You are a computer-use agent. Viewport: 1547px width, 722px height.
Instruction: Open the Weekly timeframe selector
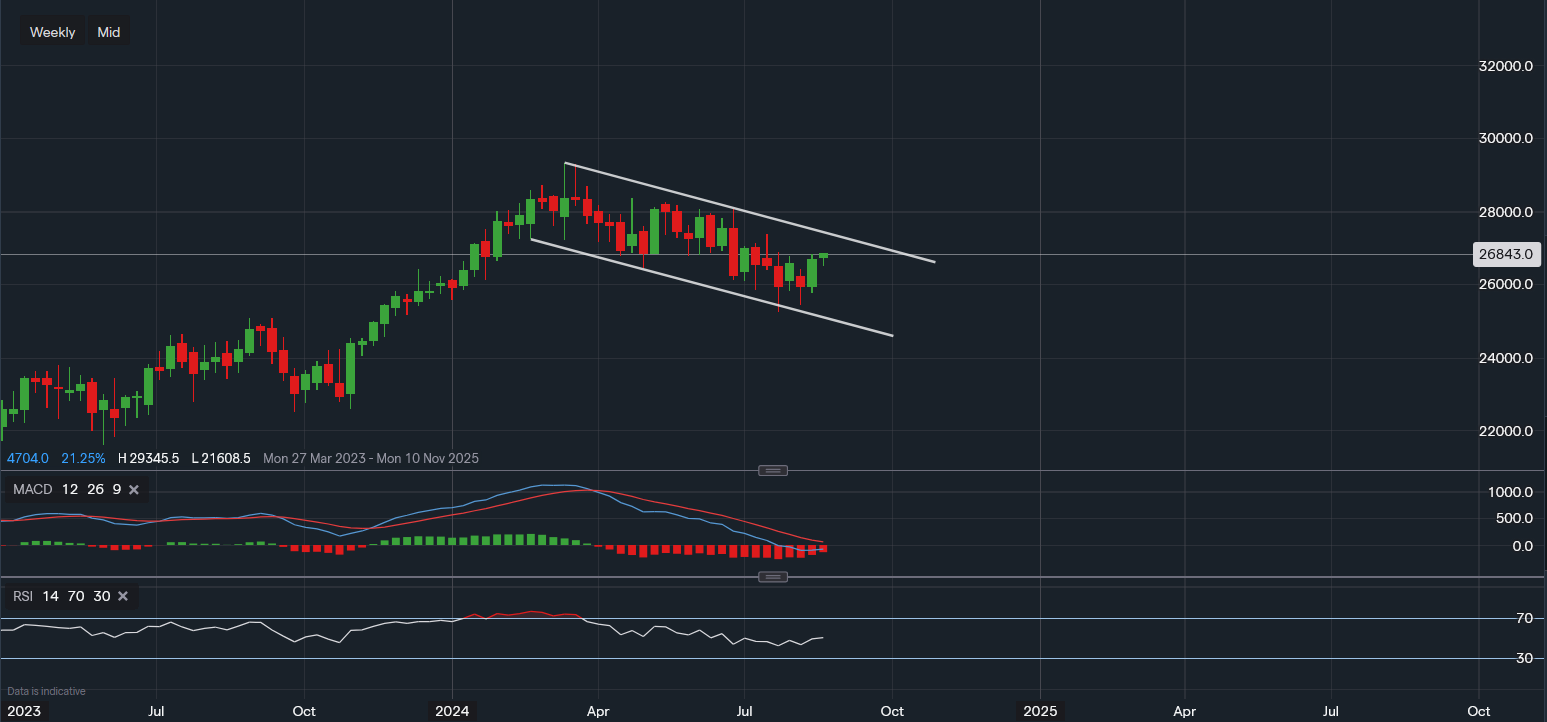click(x=52, y=32)
